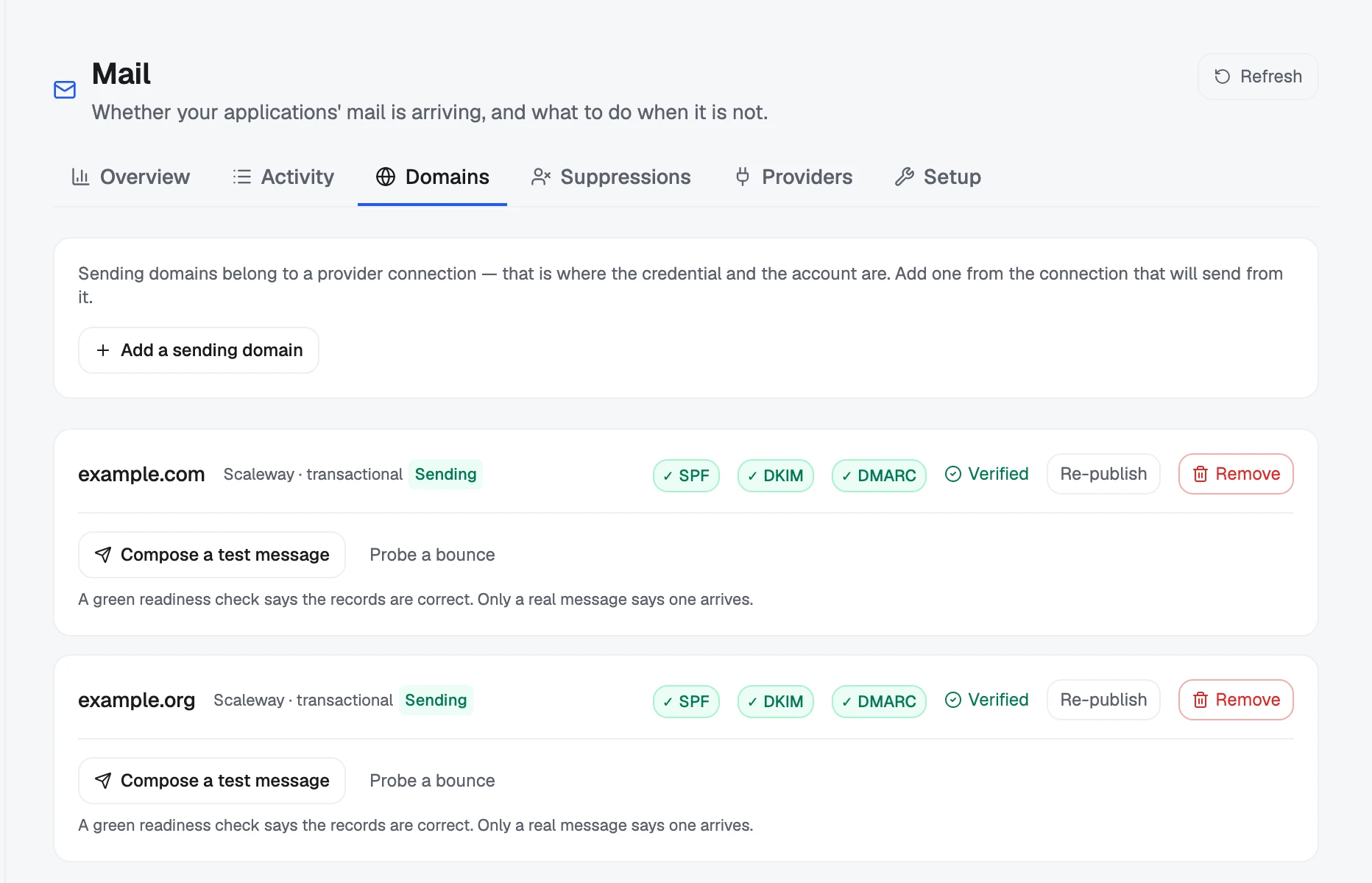Select the Domains tab
The height and width of the screenshot is (883, 1372).
[x=432, y=177]
